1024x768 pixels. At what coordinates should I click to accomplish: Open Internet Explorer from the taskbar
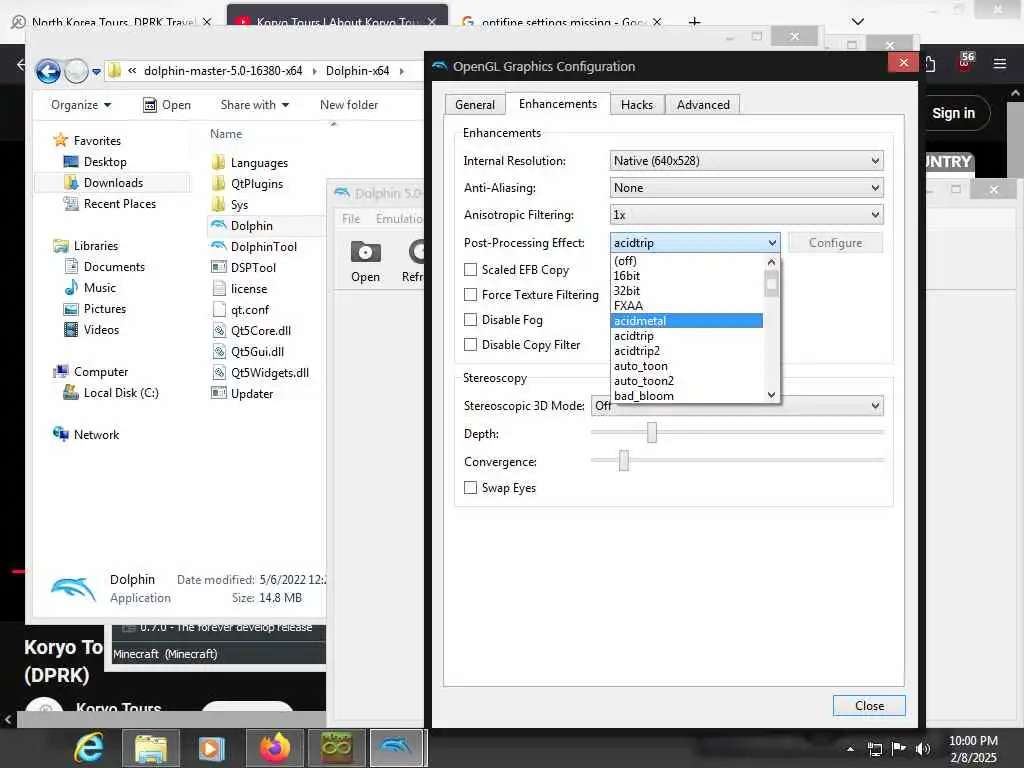[x=89, y=748]
